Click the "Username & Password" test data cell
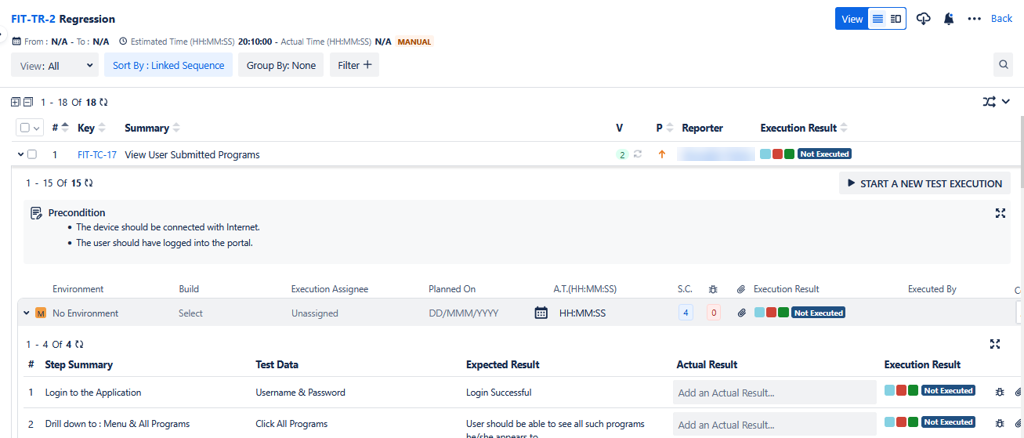This screenshot has height=438, width=1024. click(x=300, y=392)
